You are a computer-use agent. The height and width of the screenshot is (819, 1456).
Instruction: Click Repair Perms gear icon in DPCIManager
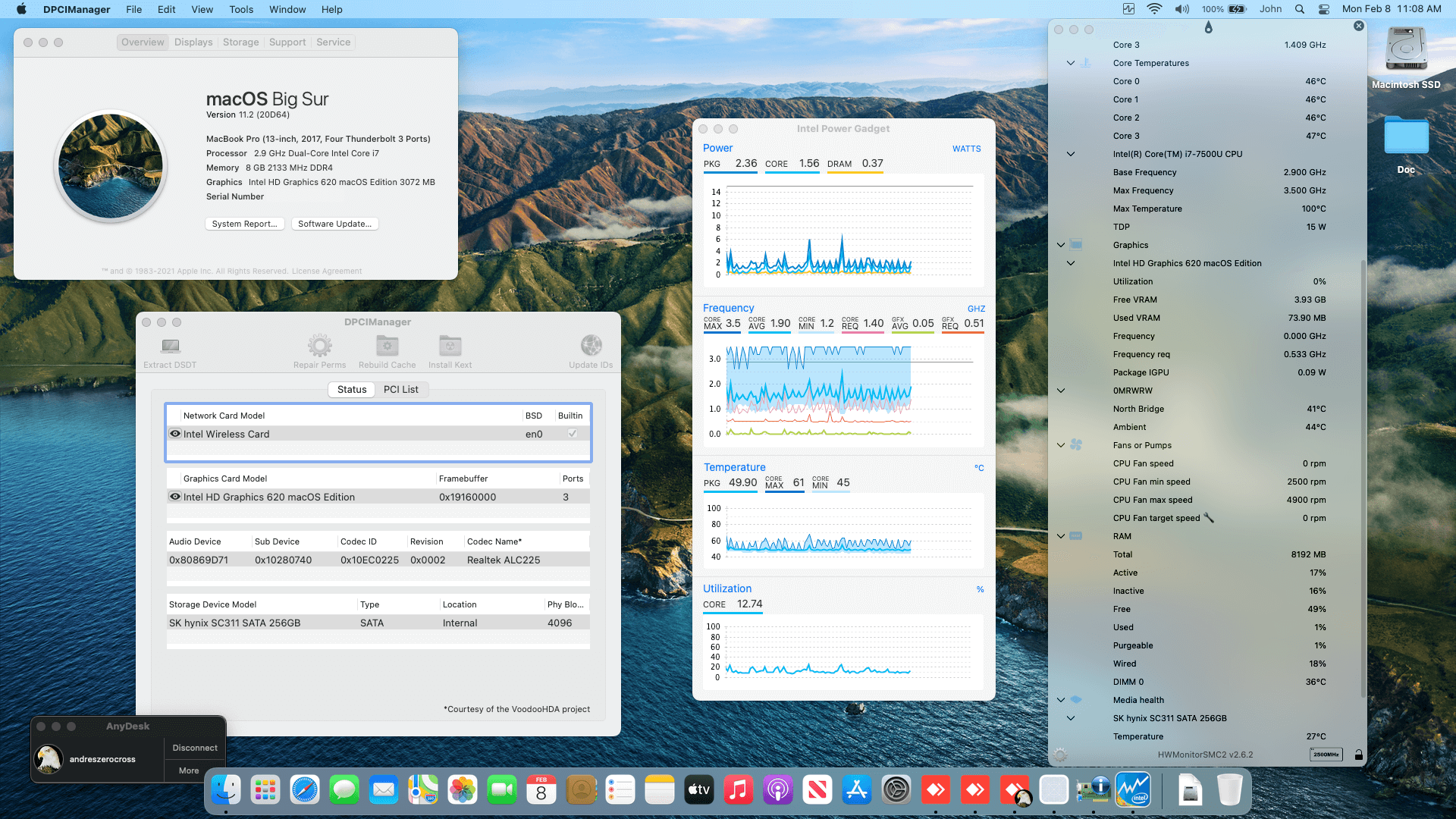[x=319, y=346]
